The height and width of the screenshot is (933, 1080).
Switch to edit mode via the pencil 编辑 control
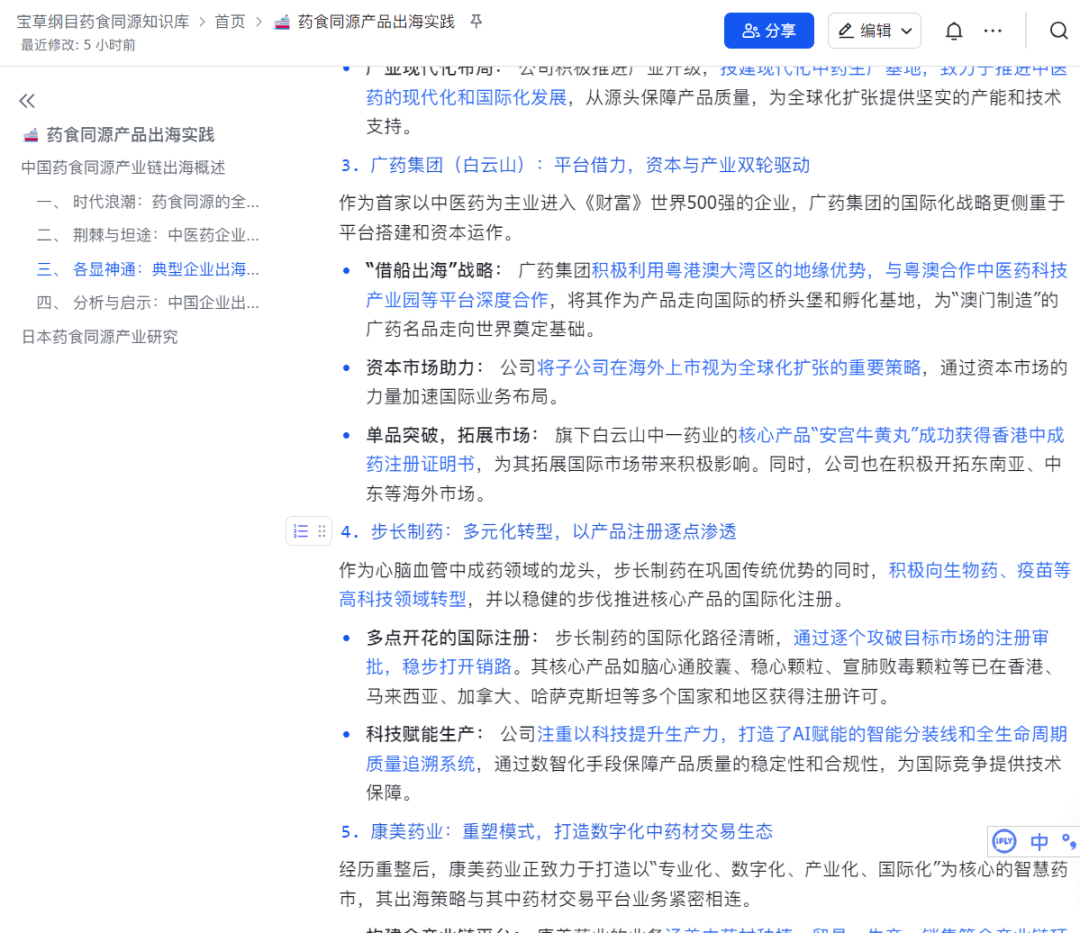[x=867, y=31]
